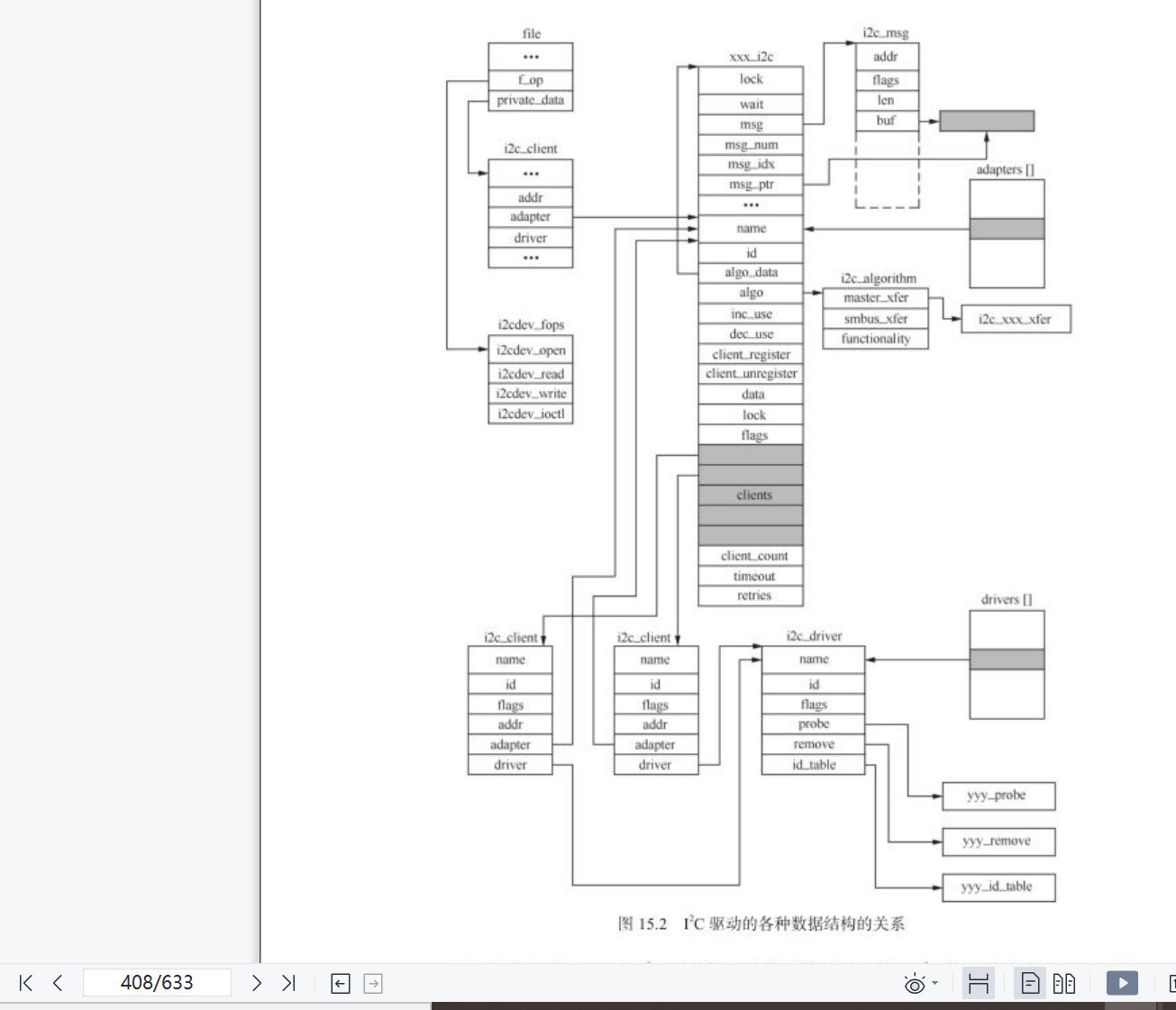Click the 'algo_data' field
The height and width of the screenshot is (1010, 1176).
click(751, 272)
